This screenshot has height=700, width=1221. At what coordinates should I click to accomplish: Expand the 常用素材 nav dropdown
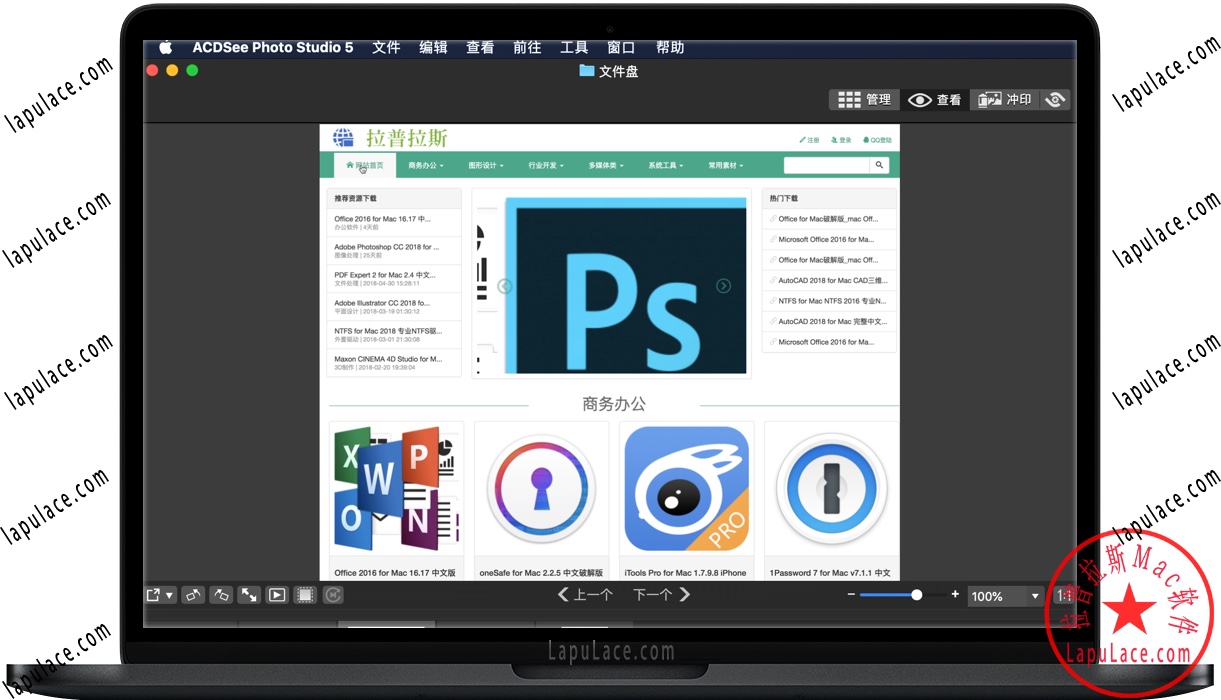[x=726, y=165]
